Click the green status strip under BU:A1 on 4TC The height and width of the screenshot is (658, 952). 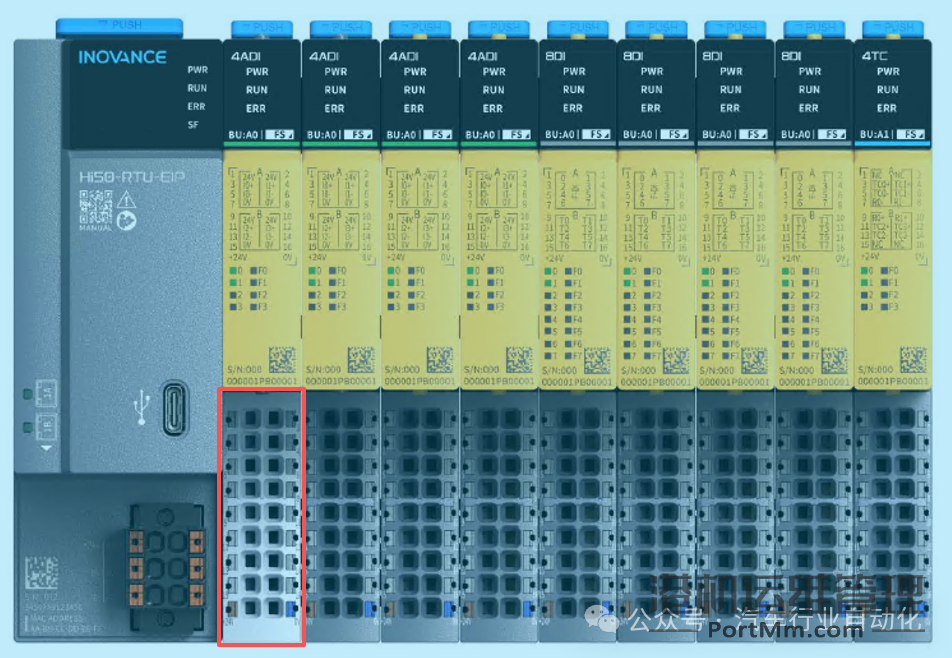[893, 145]
